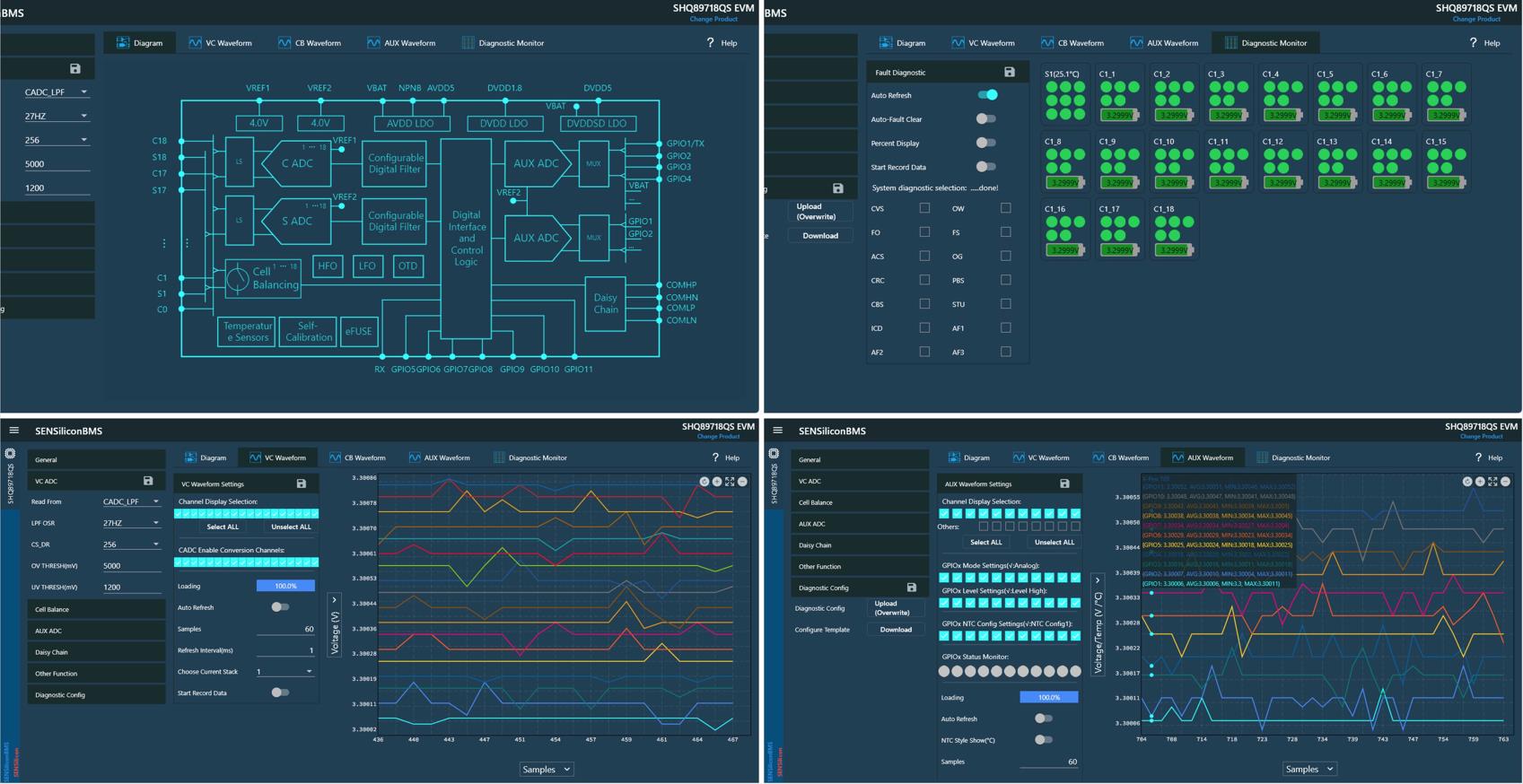Turn on NTC Style Show toggle
The height and width of the screenshot is (784, 1523).
(x=1043, y=740)
